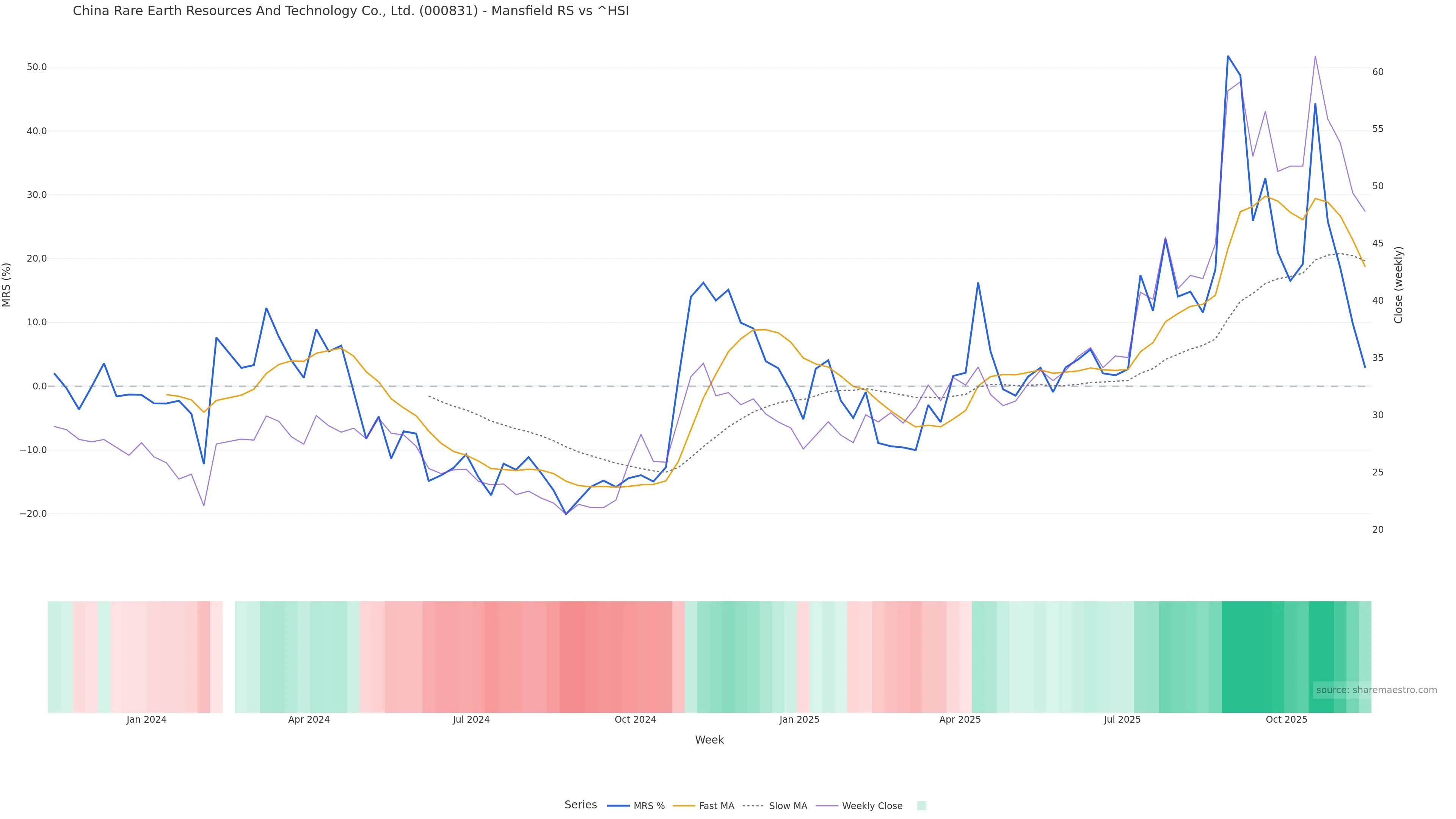Image resolution: width=1456 pixels, height=819 pixels.
Task: Click the Oct 2025 week axis label
Action: [x=1286, y=720]
